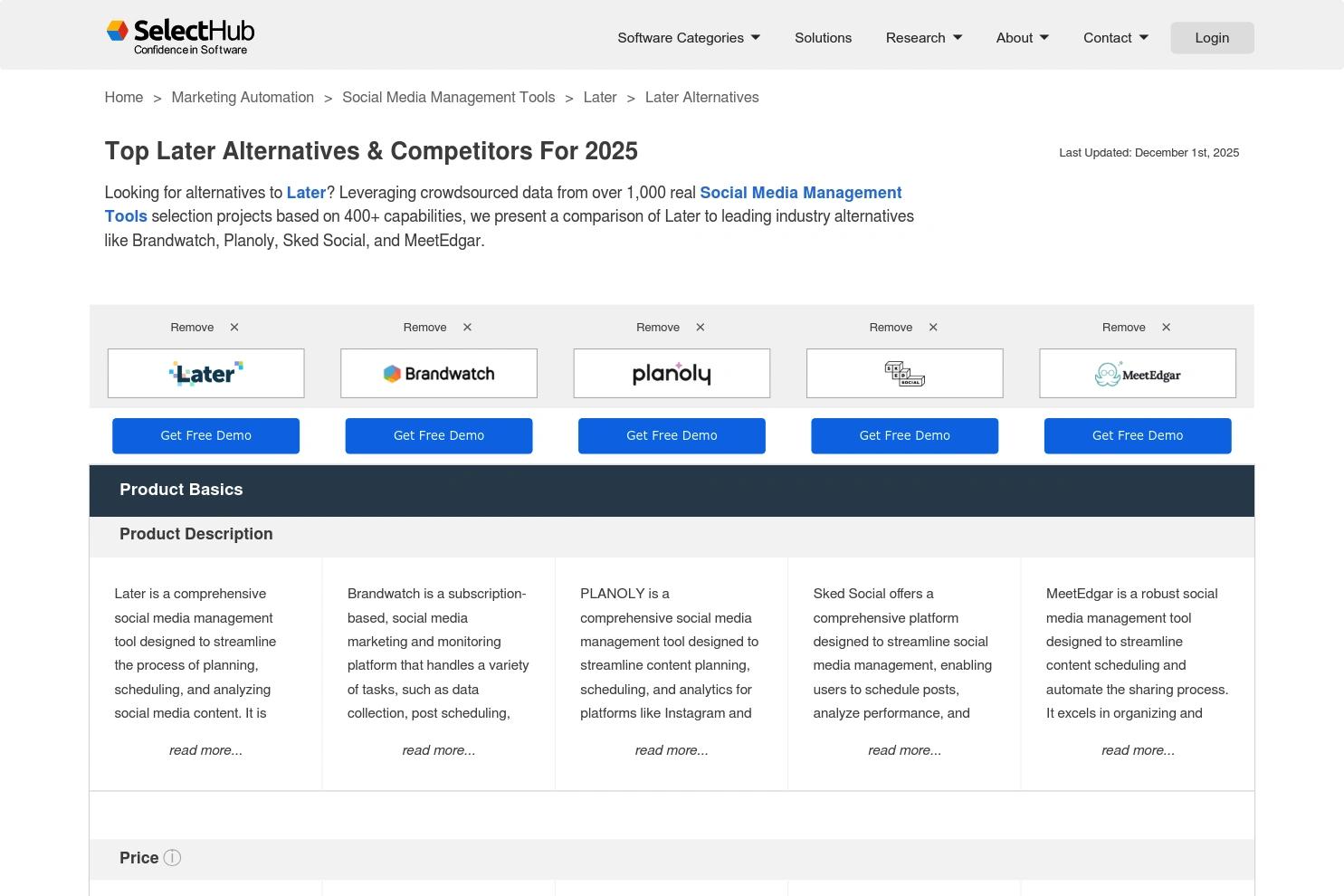This screenshot has width=1344, height=896.
Task: Click the Top Later Alternatives page title
Action: click(x=371, y=151)
